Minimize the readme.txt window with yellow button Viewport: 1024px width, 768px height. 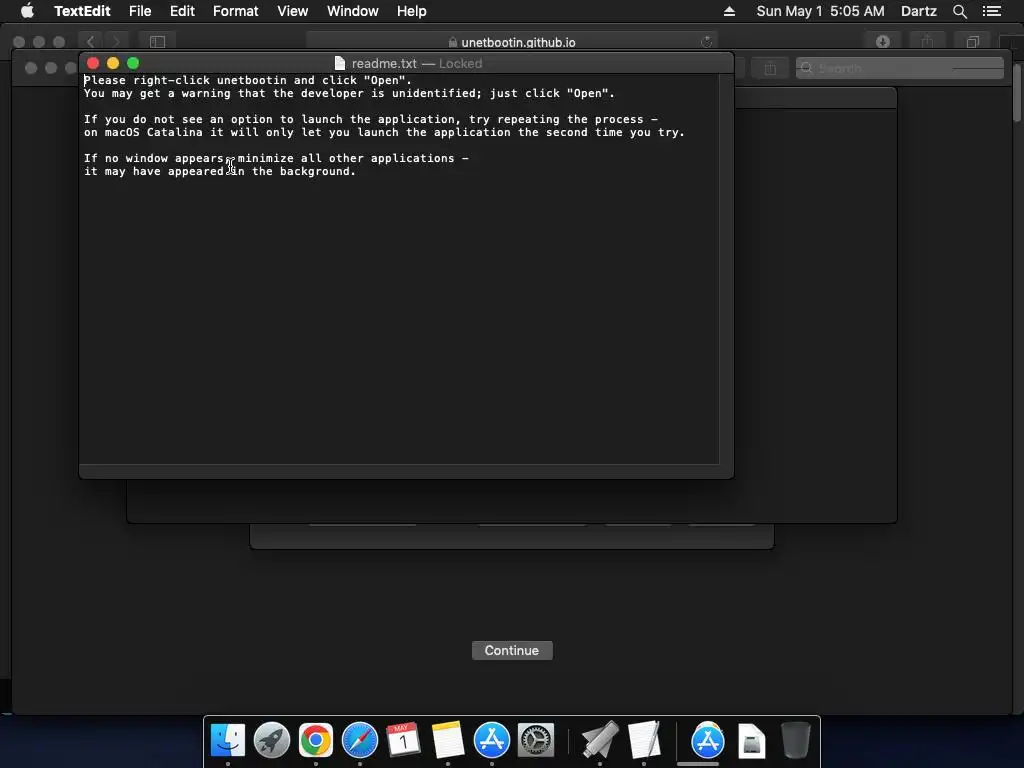coord(113,63)
